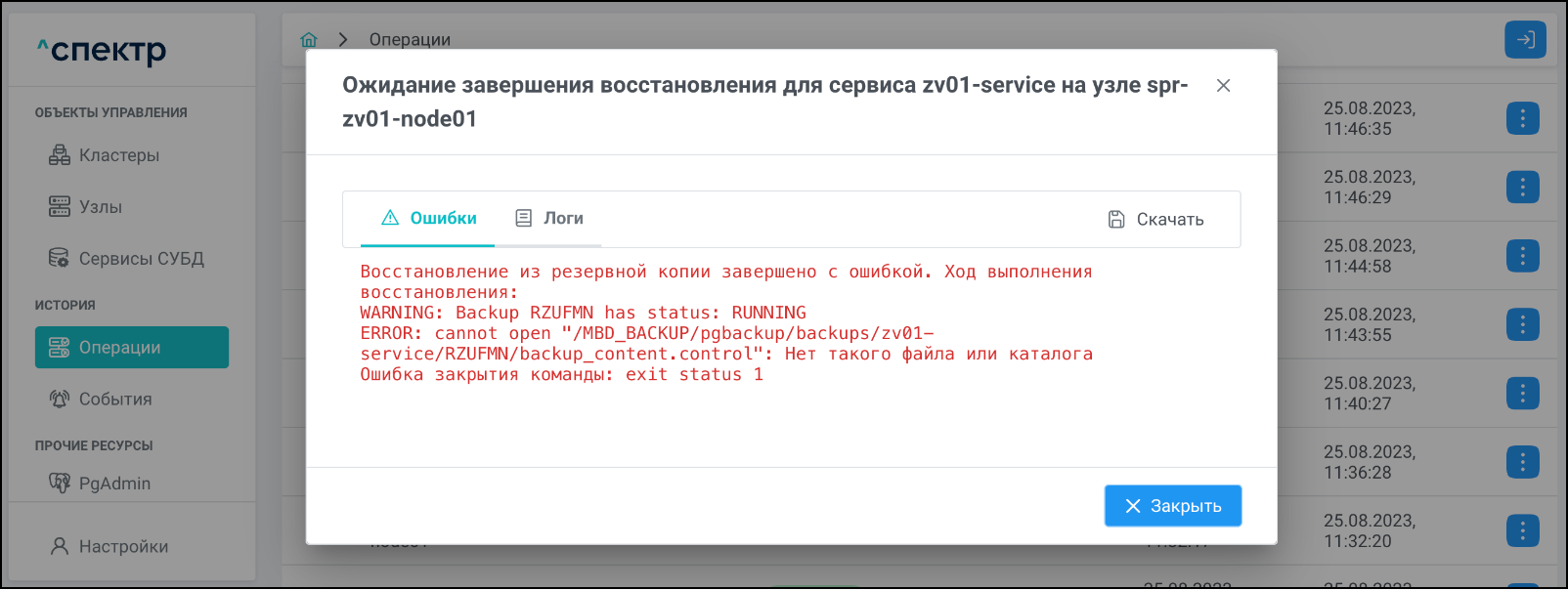
Task: Click the logout icon button at top right
Action: click(x=1525, y=40)
